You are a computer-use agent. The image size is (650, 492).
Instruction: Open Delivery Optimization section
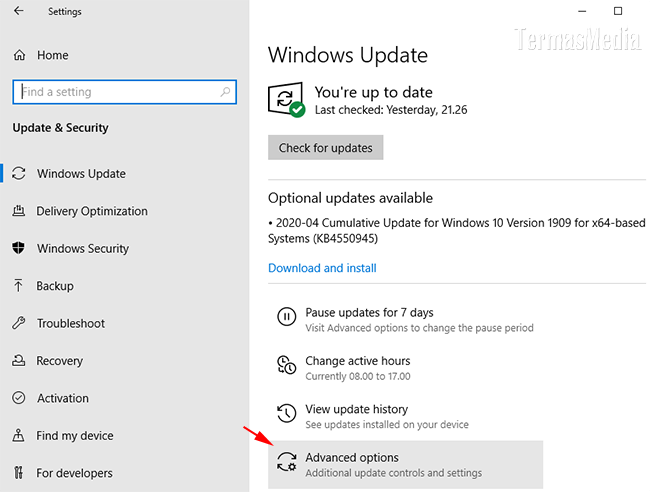coord(92,211)
